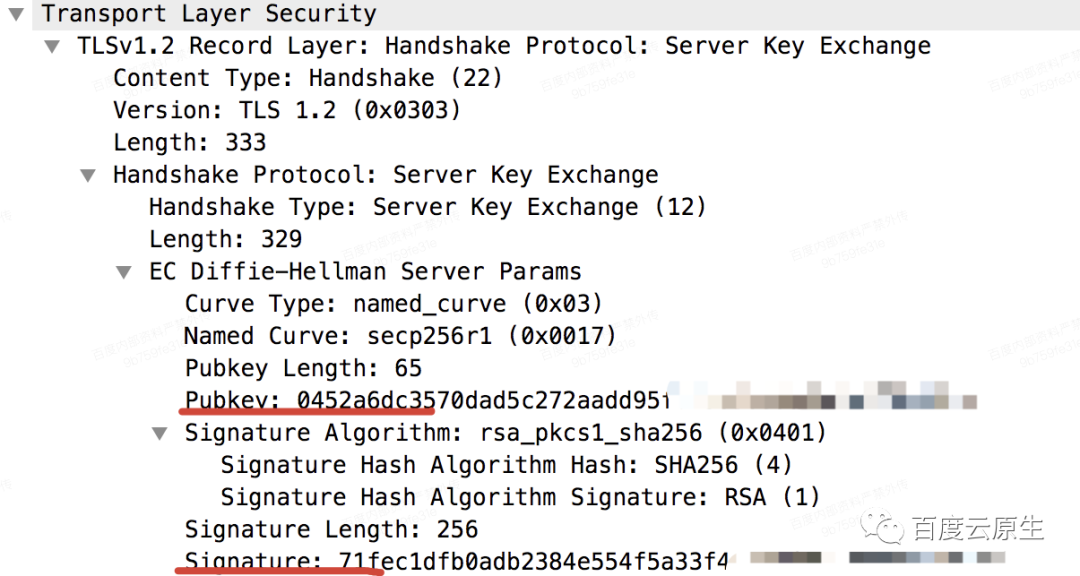Select the Length: 329 row

tap(225, 239)
